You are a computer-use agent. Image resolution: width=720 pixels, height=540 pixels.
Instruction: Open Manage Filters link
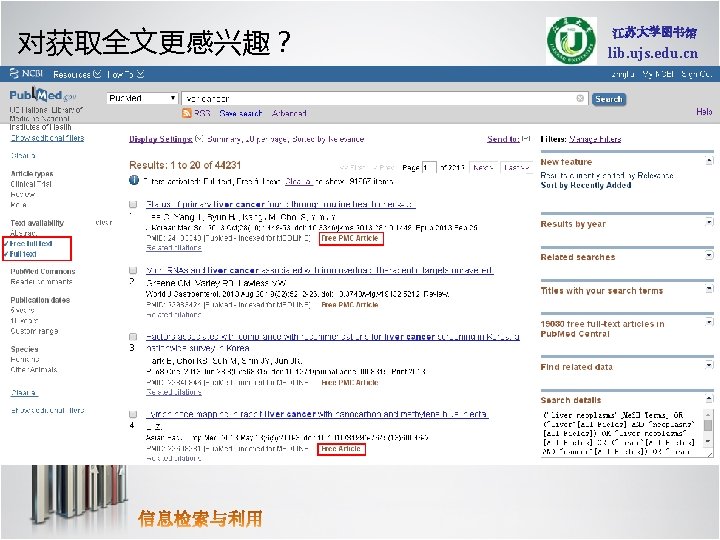coord(595,139)
